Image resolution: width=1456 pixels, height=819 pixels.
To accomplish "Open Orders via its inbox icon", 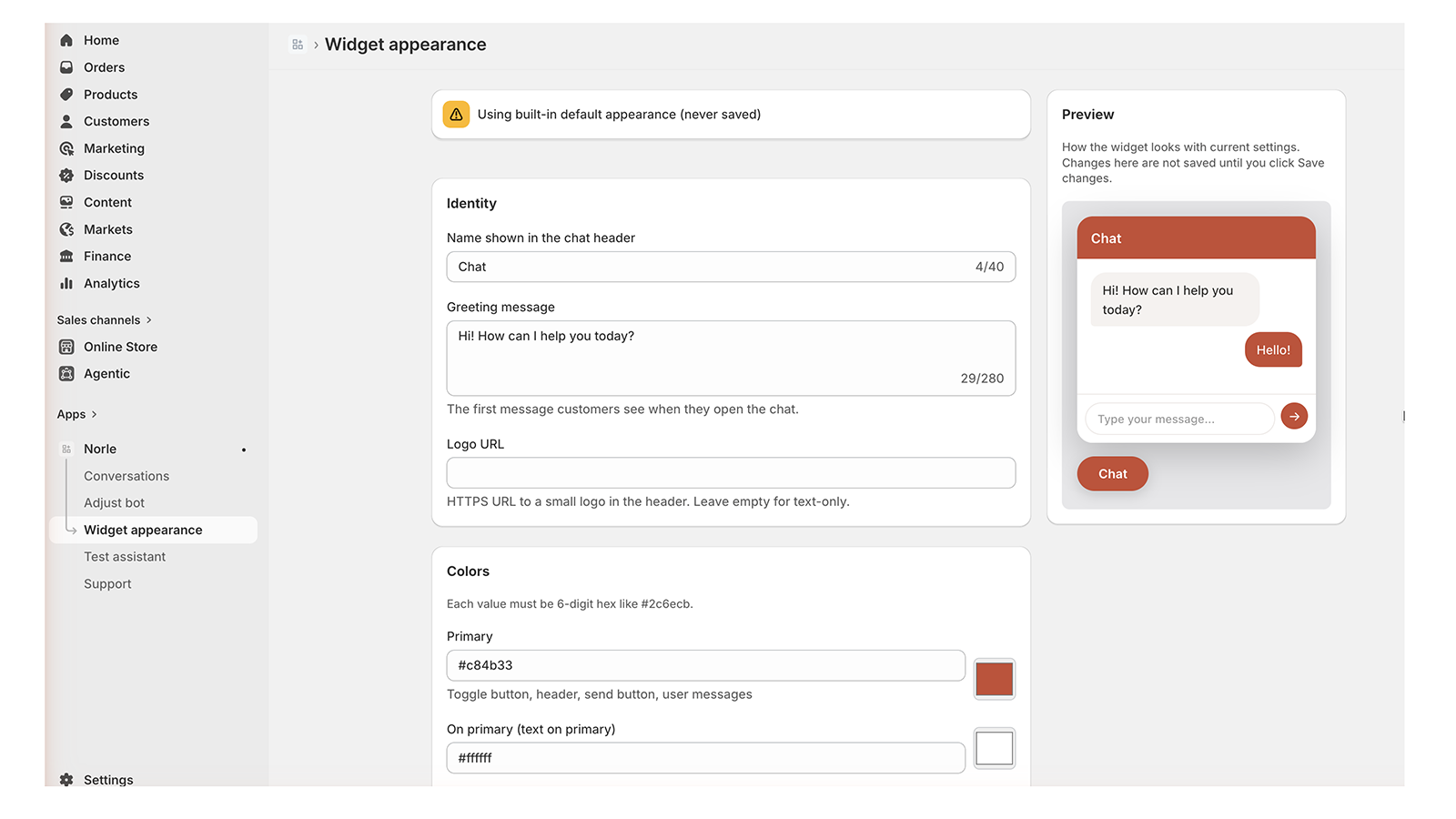I will click(x=66, y=67).
